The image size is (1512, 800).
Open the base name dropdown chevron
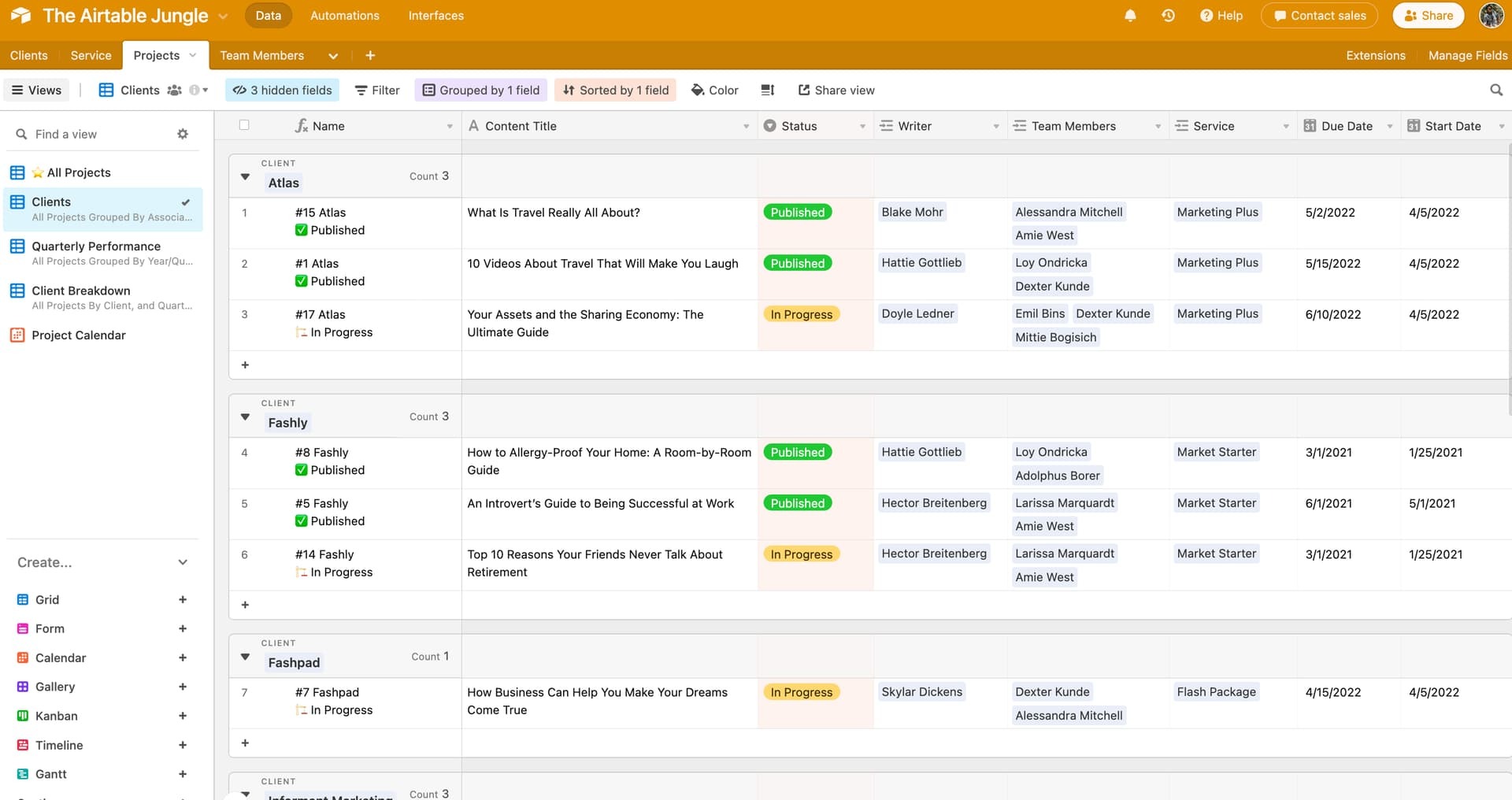[x=223, y=16]
